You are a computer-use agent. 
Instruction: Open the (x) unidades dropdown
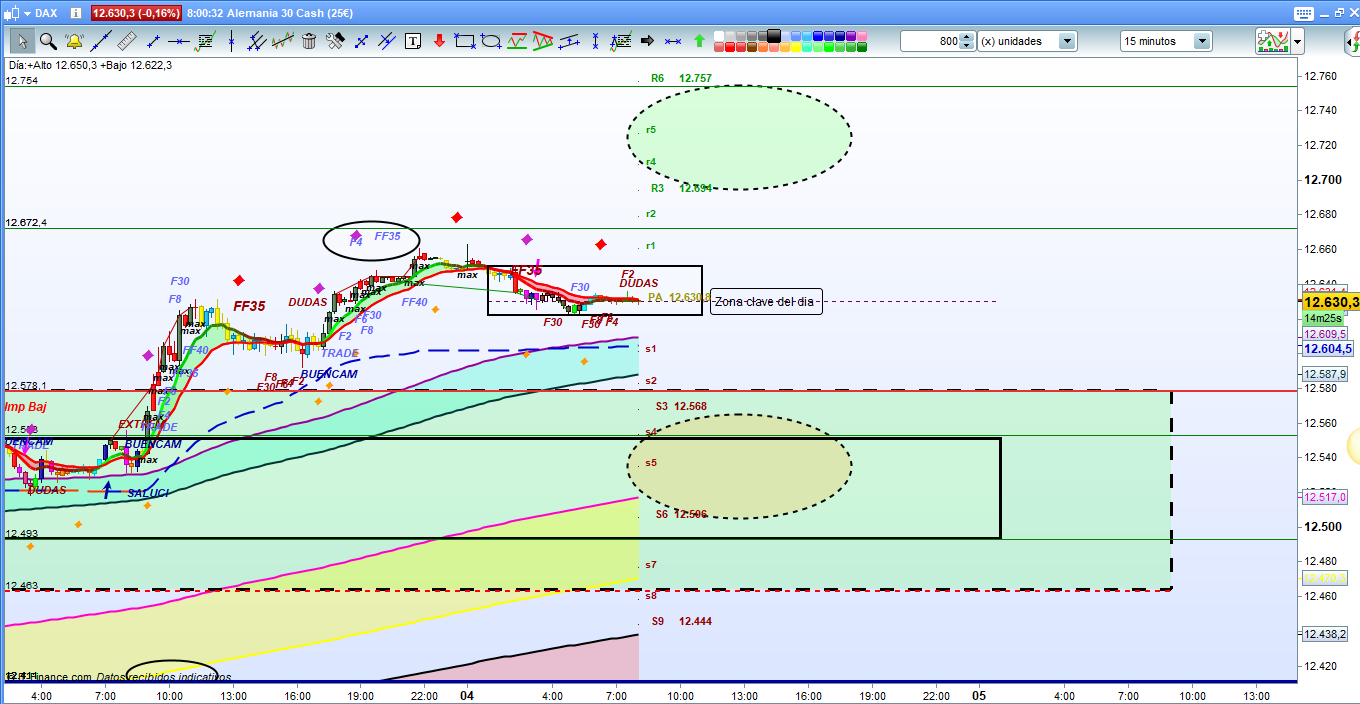[1067, 41]
